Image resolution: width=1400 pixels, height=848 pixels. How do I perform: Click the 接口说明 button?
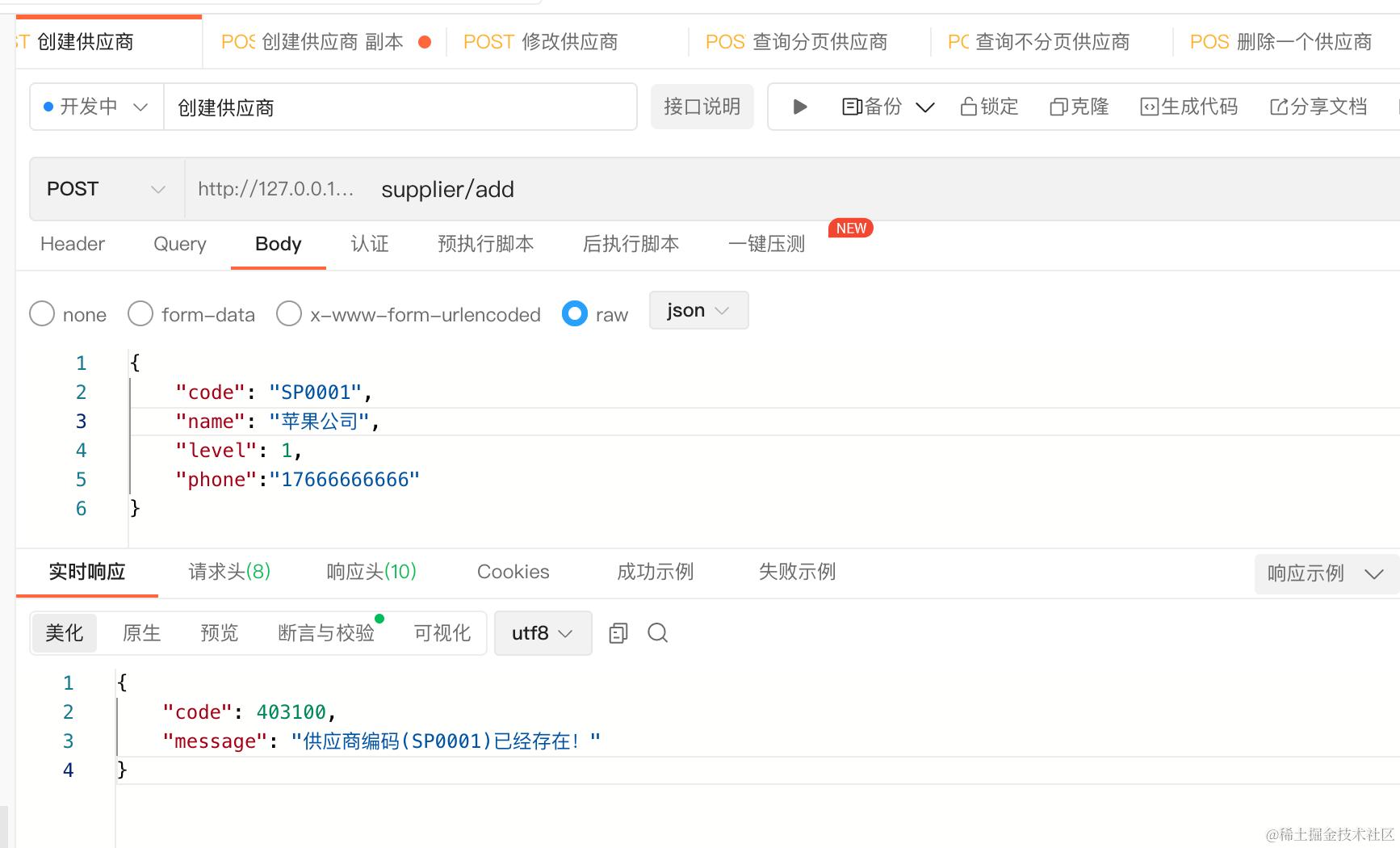[x=702, y=107]
